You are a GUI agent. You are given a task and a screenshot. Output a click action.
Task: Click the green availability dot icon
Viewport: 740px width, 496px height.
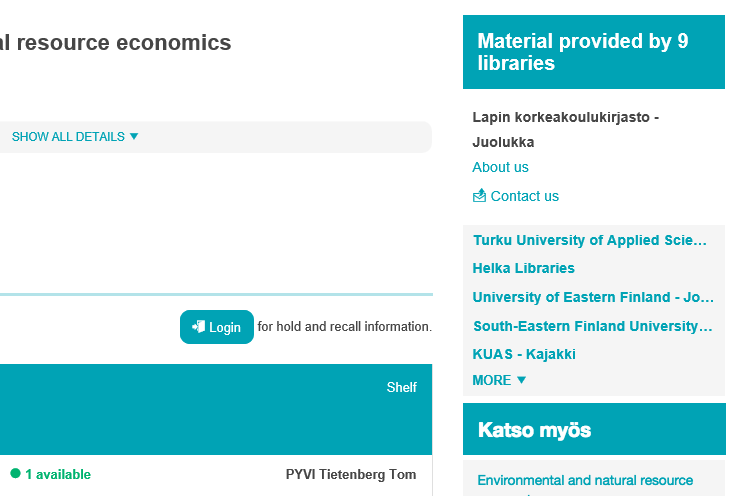click(15, 474)
